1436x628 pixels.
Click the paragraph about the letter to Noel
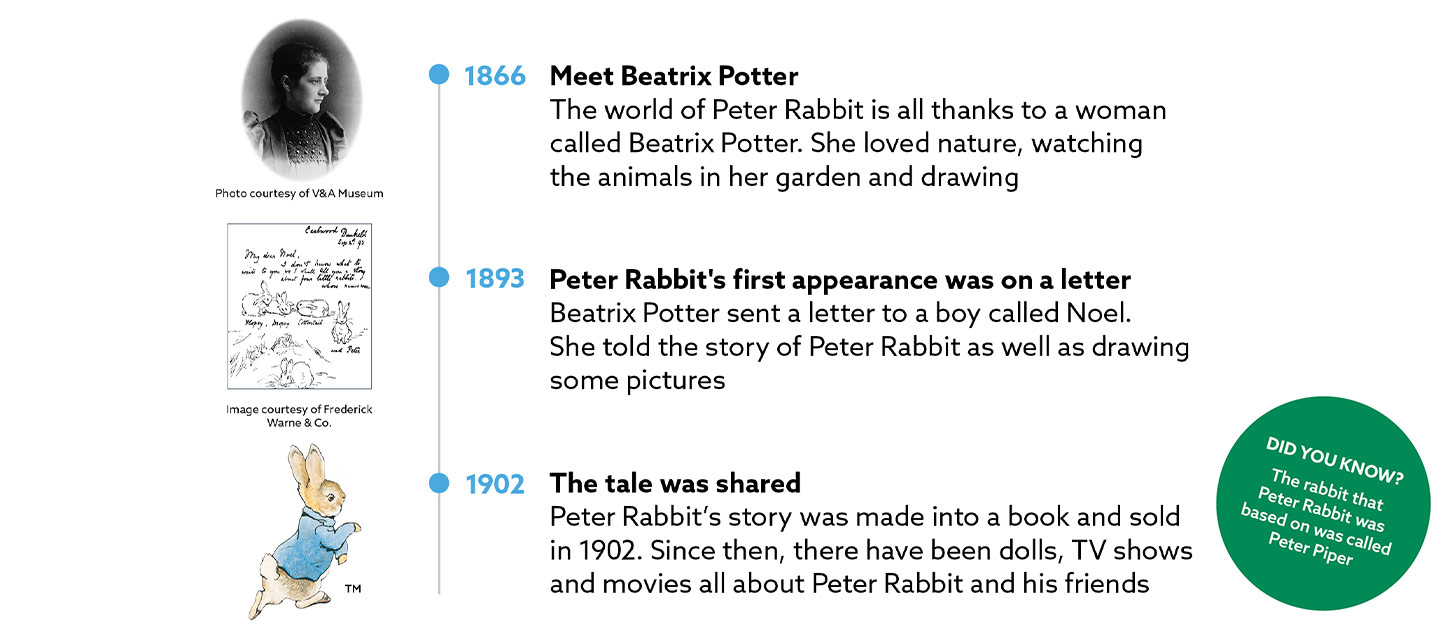[x=869, y=346]
